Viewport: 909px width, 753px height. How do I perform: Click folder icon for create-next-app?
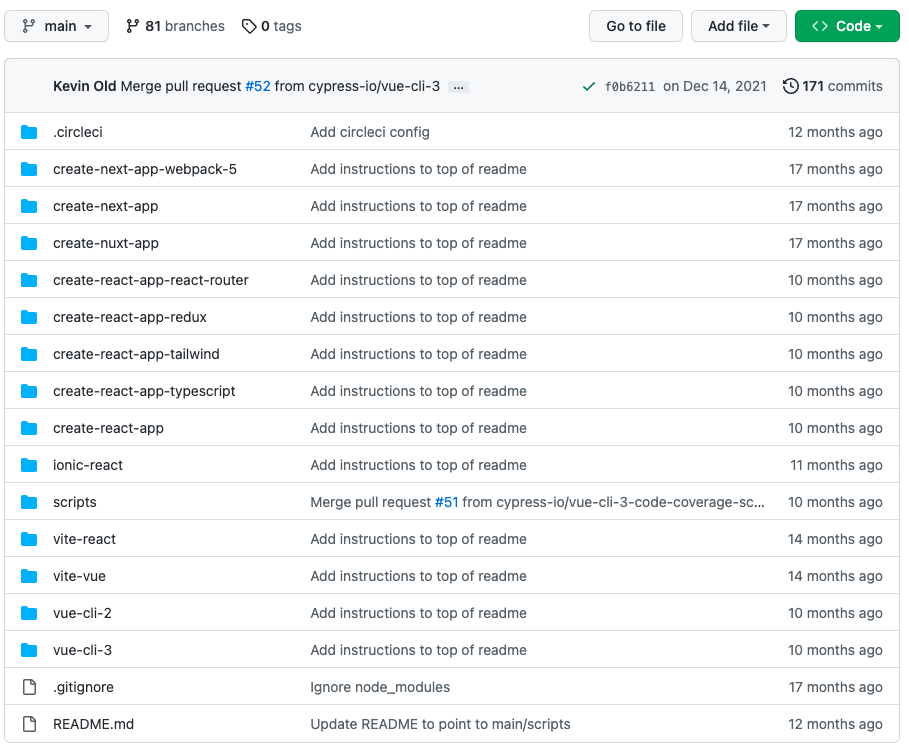[29, 206]
